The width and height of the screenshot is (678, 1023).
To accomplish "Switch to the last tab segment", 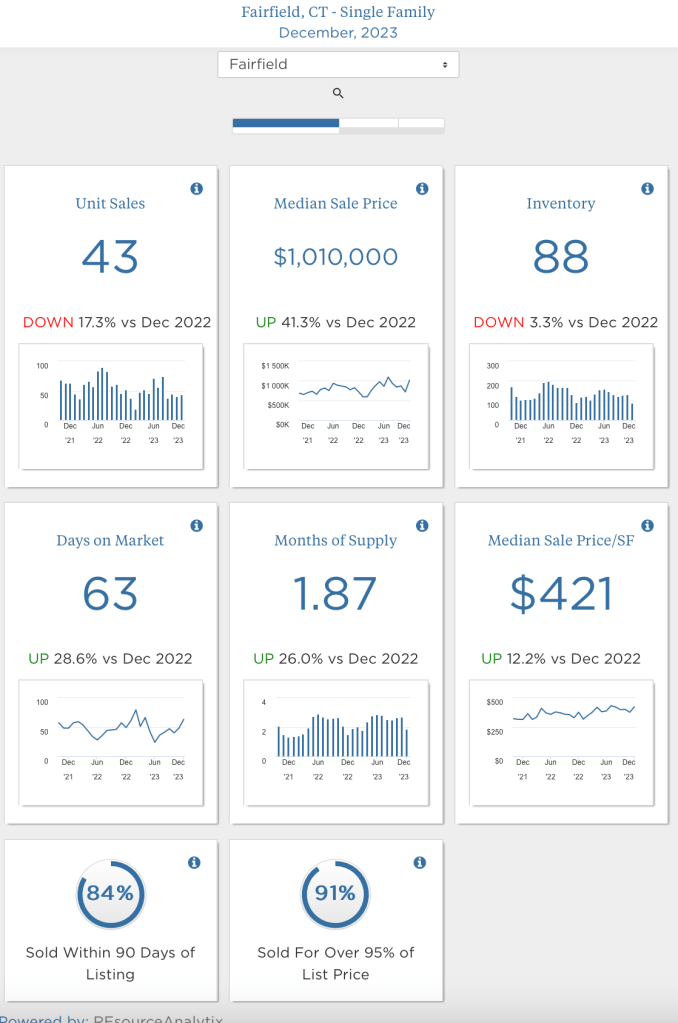I will (x=421, y=124).
